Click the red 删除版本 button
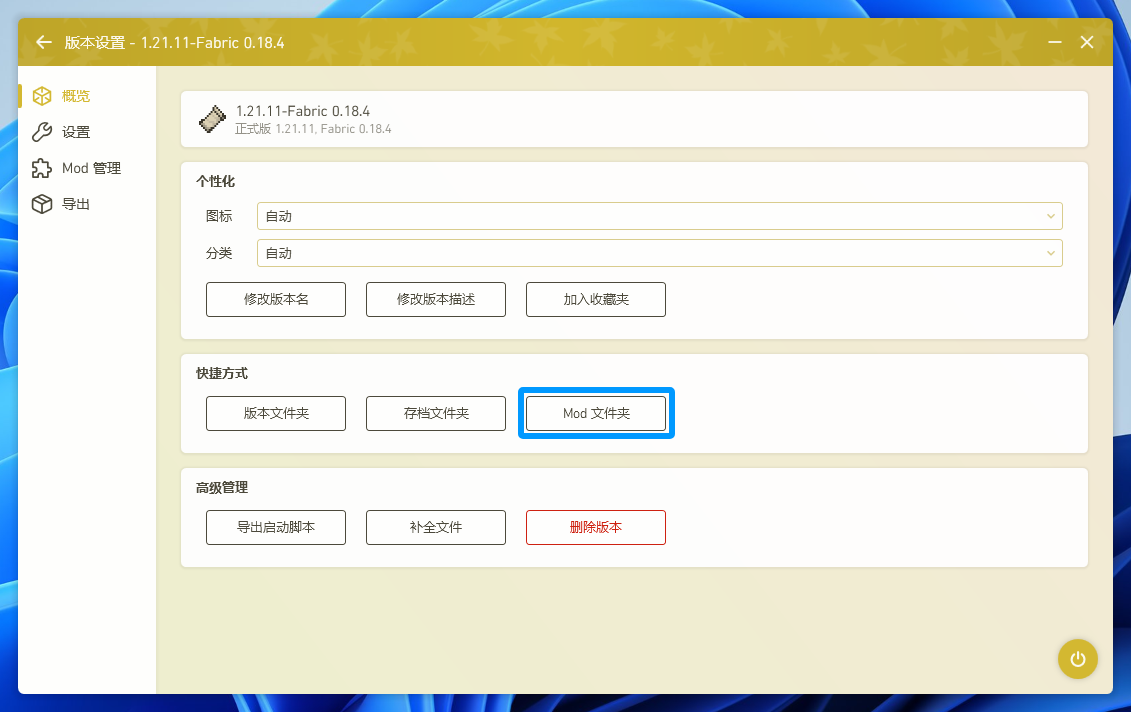Screen dimensions: 1131x712 click(x=596, y=527)
